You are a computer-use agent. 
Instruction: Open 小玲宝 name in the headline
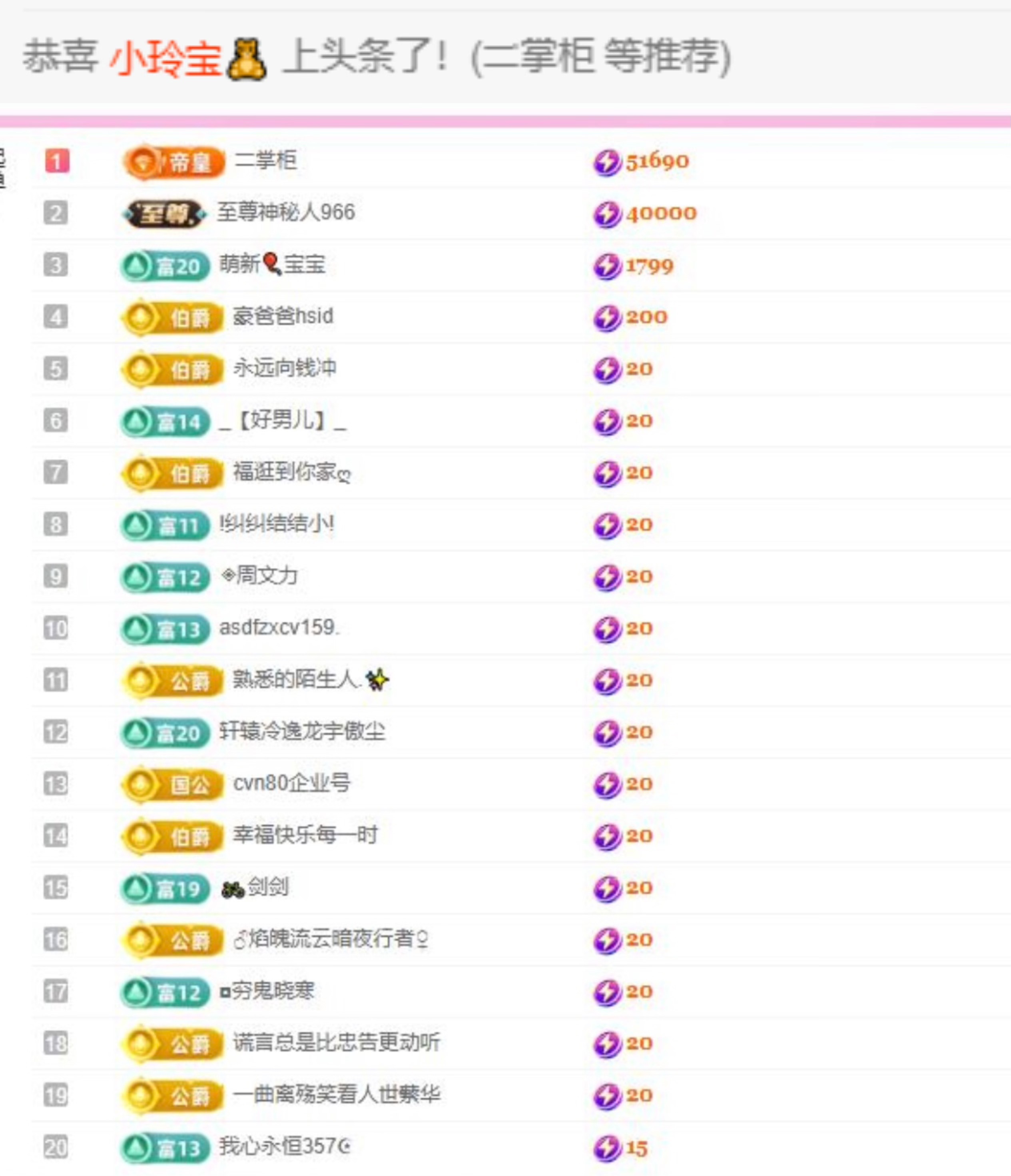pos(165,58)
